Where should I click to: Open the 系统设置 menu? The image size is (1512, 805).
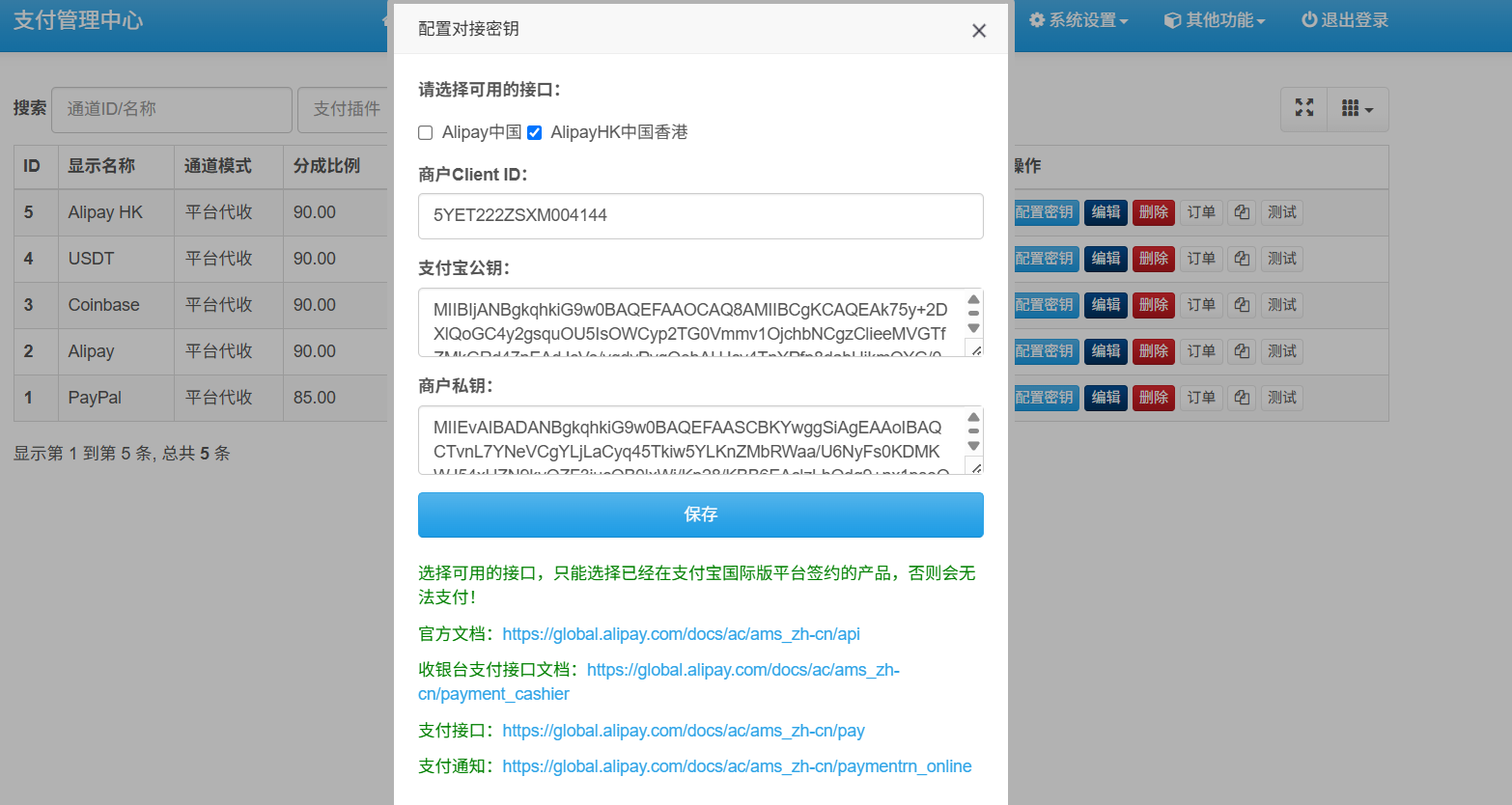[1078, 20]
